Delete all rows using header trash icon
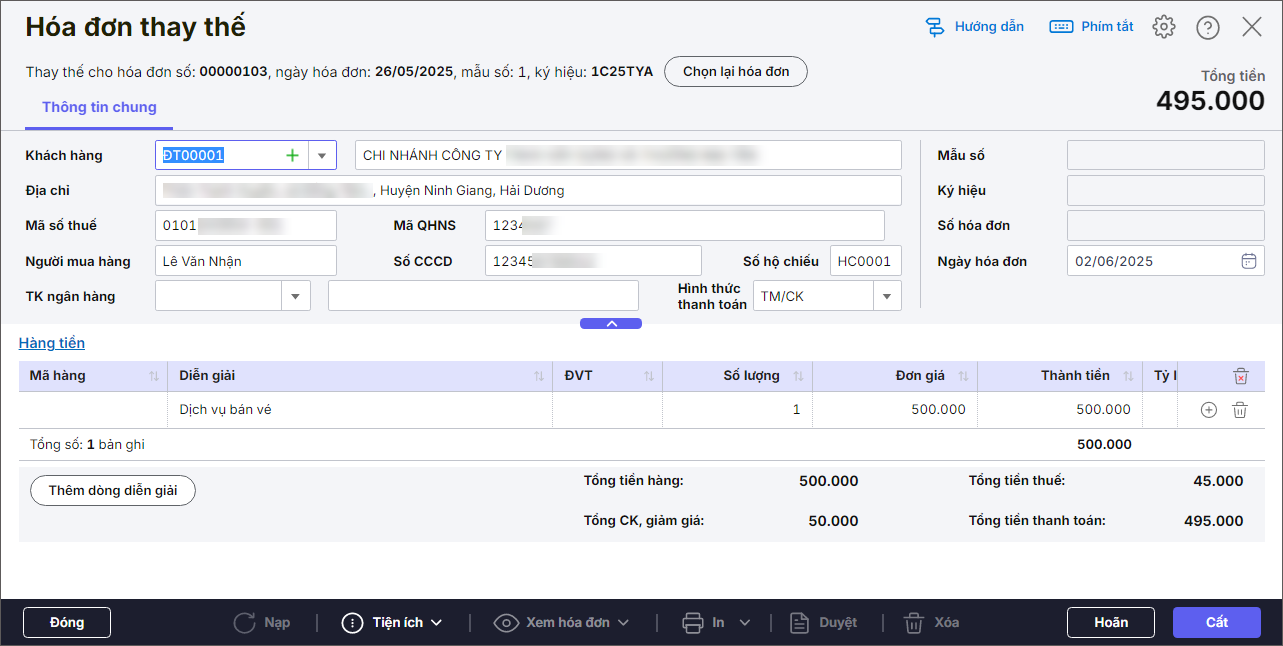This screenshot has height=646, width=1283. pyautogui.click(x=1240, y=376)
